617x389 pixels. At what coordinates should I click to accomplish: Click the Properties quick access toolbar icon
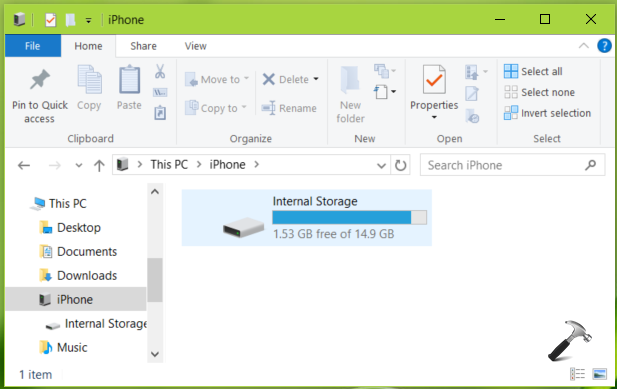coord(50,19)
